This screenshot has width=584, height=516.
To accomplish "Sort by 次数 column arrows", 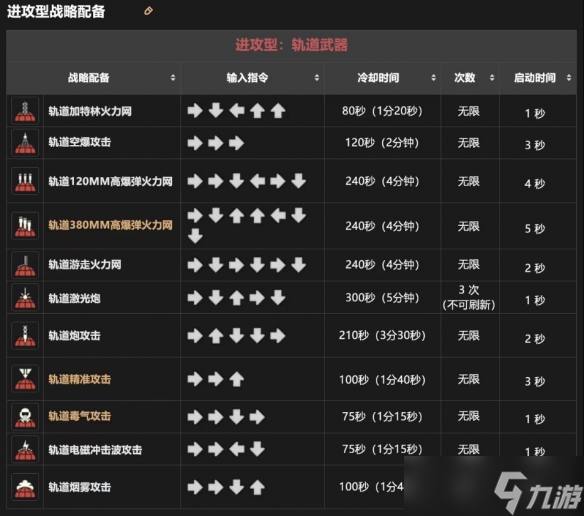I will pos(492,77).
